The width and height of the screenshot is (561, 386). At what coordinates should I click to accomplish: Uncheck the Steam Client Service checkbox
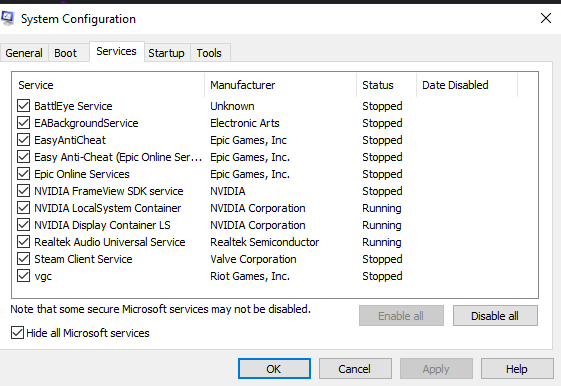[24, 259]
